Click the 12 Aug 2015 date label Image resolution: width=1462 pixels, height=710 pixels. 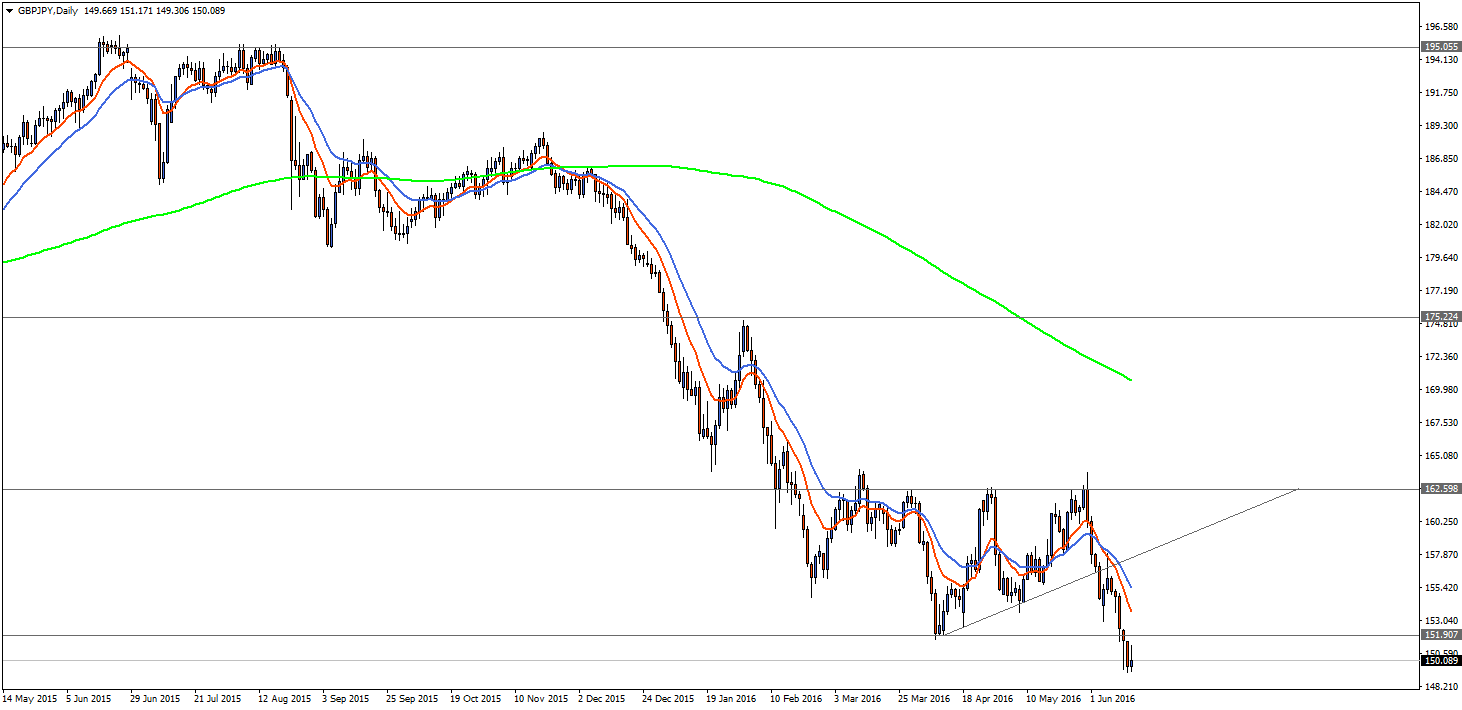pos(284,699)
